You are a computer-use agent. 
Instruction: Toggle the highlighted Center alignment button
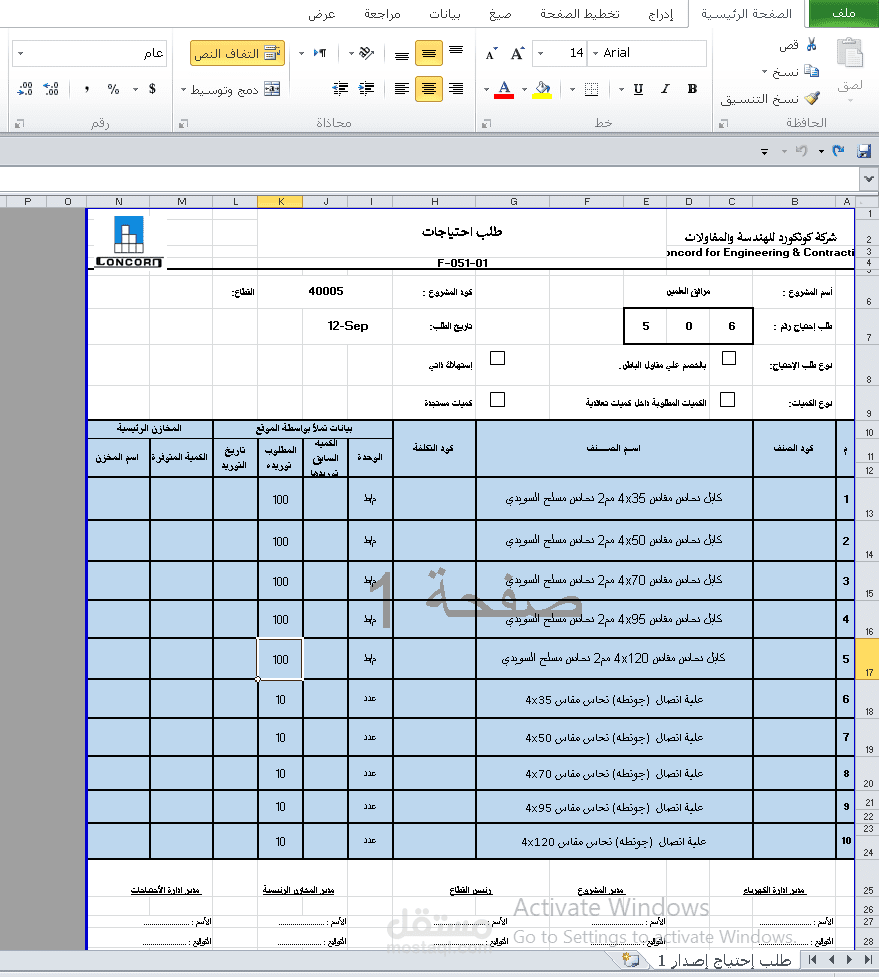pos(429,89)
